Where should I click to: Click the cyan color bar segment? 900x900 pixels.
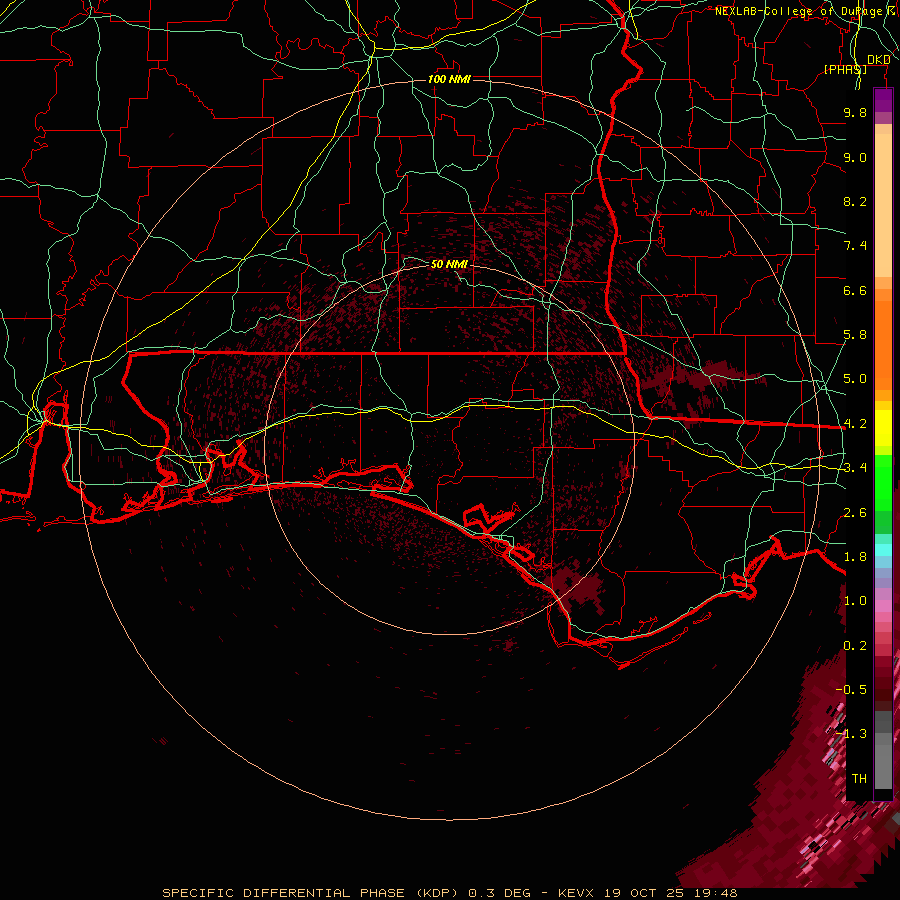[883, 550]
